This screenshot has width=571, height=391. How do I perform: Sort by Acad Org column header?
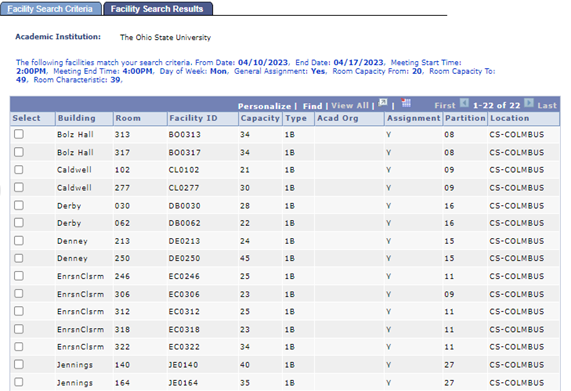pyautogui.click(x=338, y=118)
